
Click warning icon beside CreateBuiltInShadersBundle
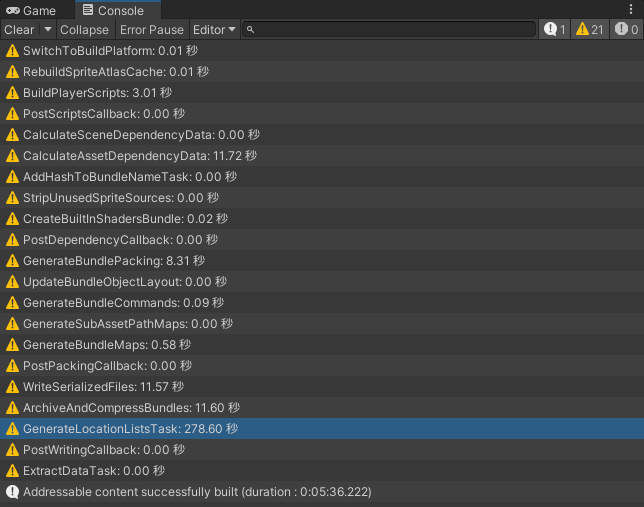(x=12, y=219)
